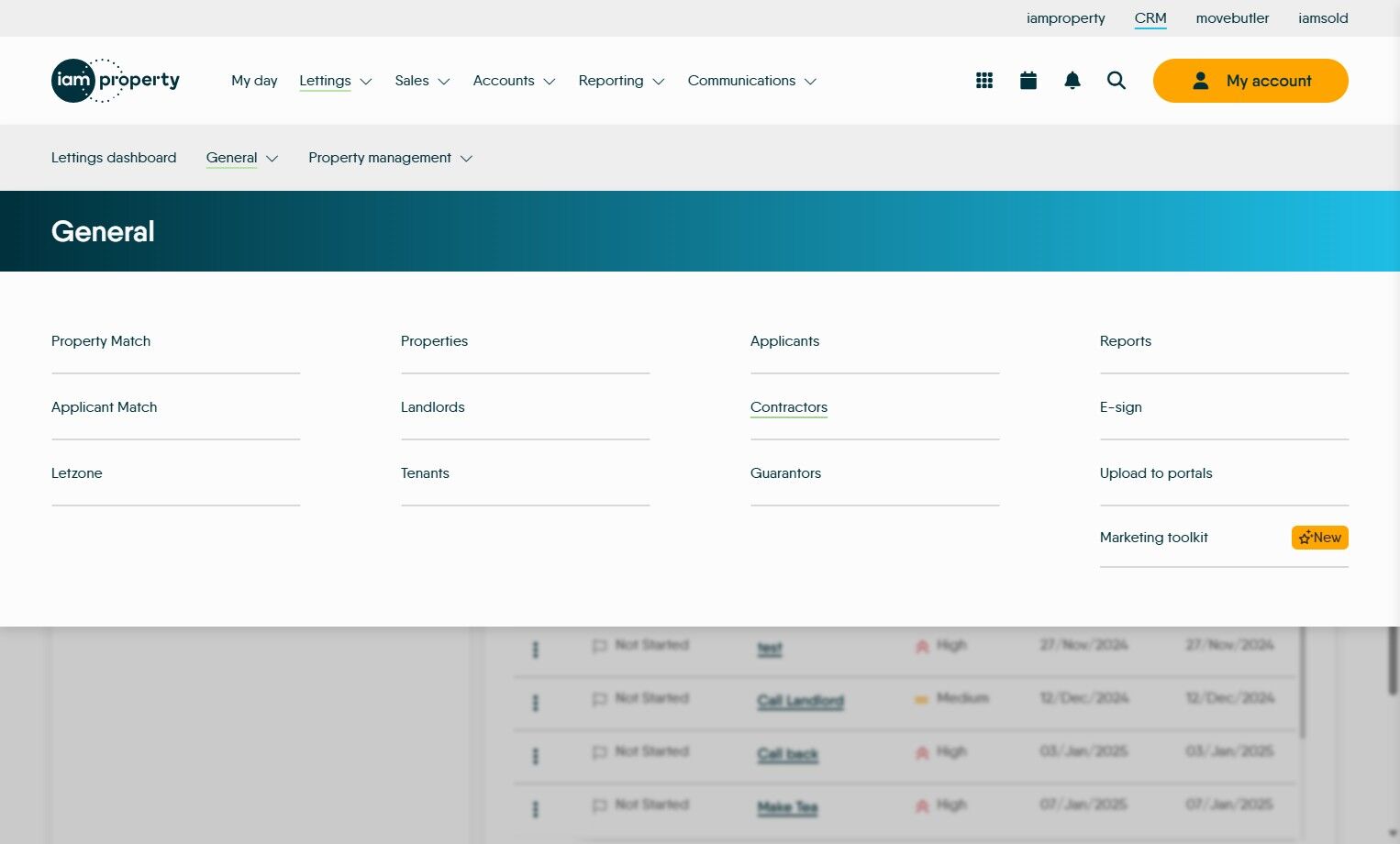The width and height of the screenshot is (1400, 844).
Task: Select the CRM top link
Action: pos(1150,18)
